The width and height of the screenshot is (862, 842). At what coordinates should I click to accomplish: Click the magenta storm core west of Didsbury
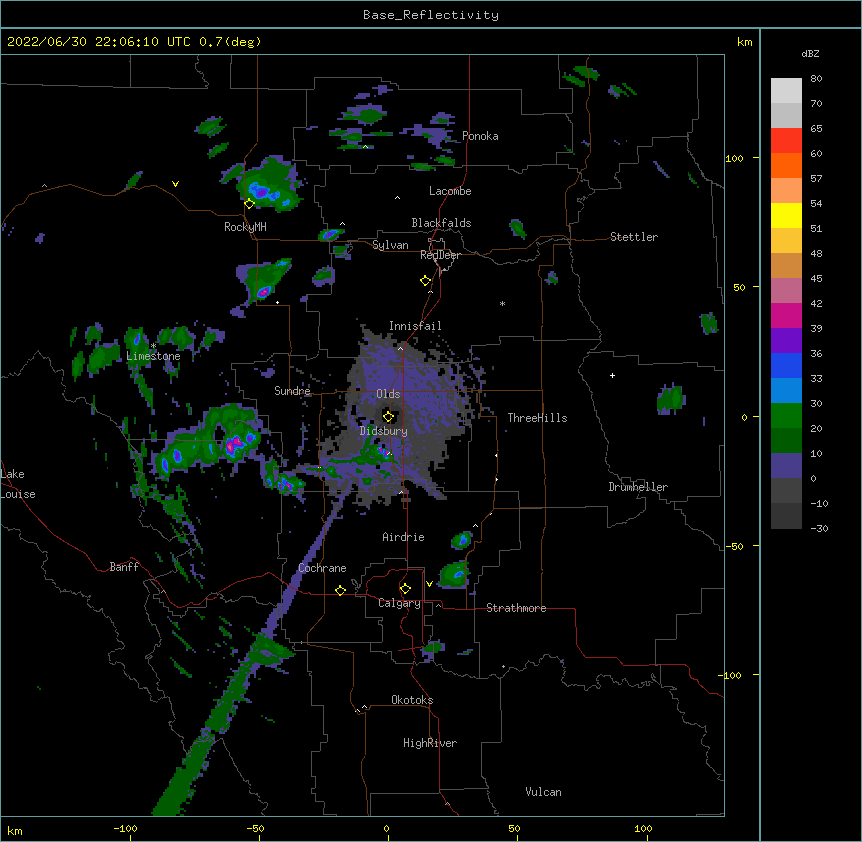(x=235, y=443)
